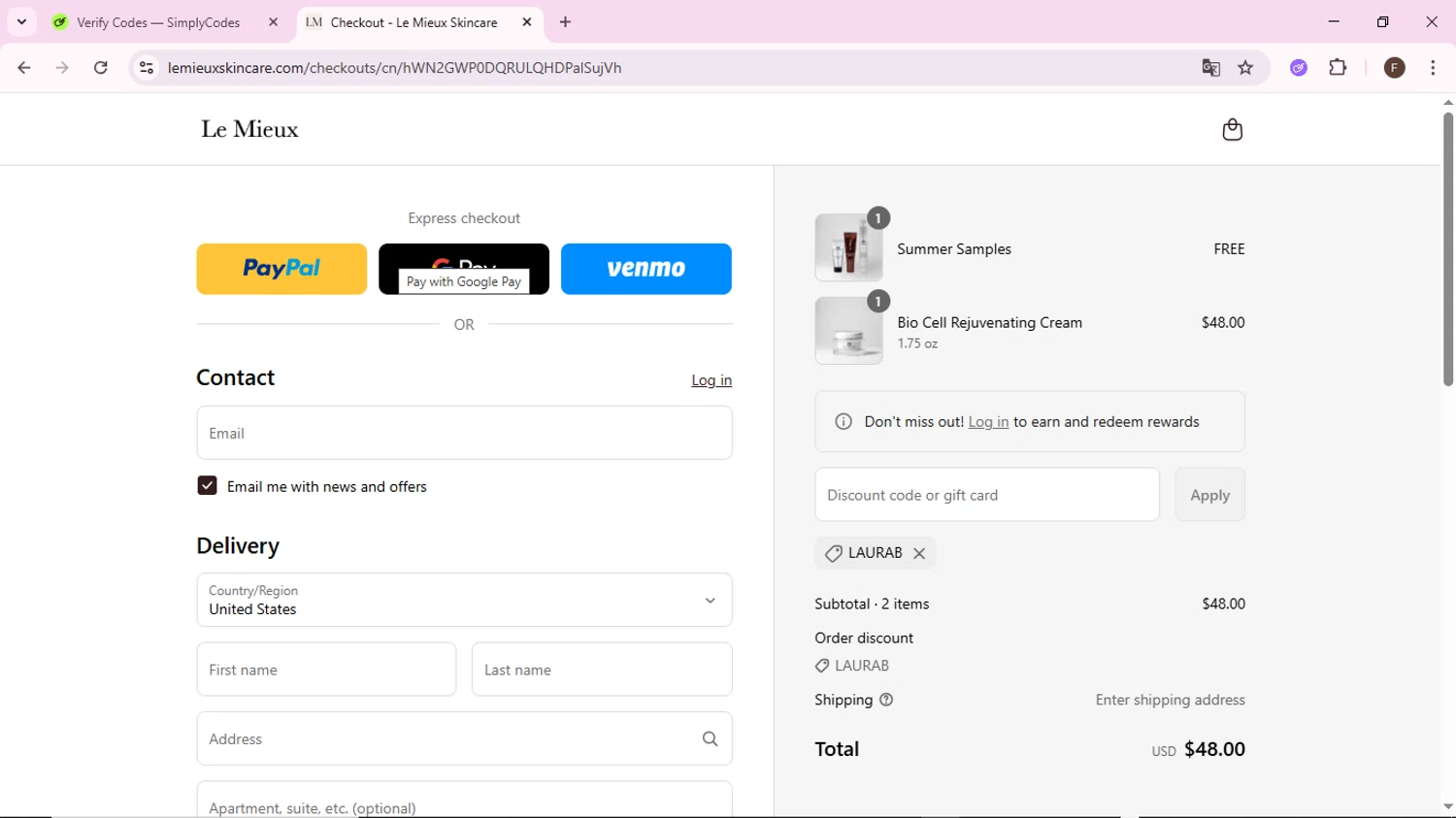Click the Google Translate icon in address bar
Viewport: 1456px width, 818px height.
point(1210,68)
